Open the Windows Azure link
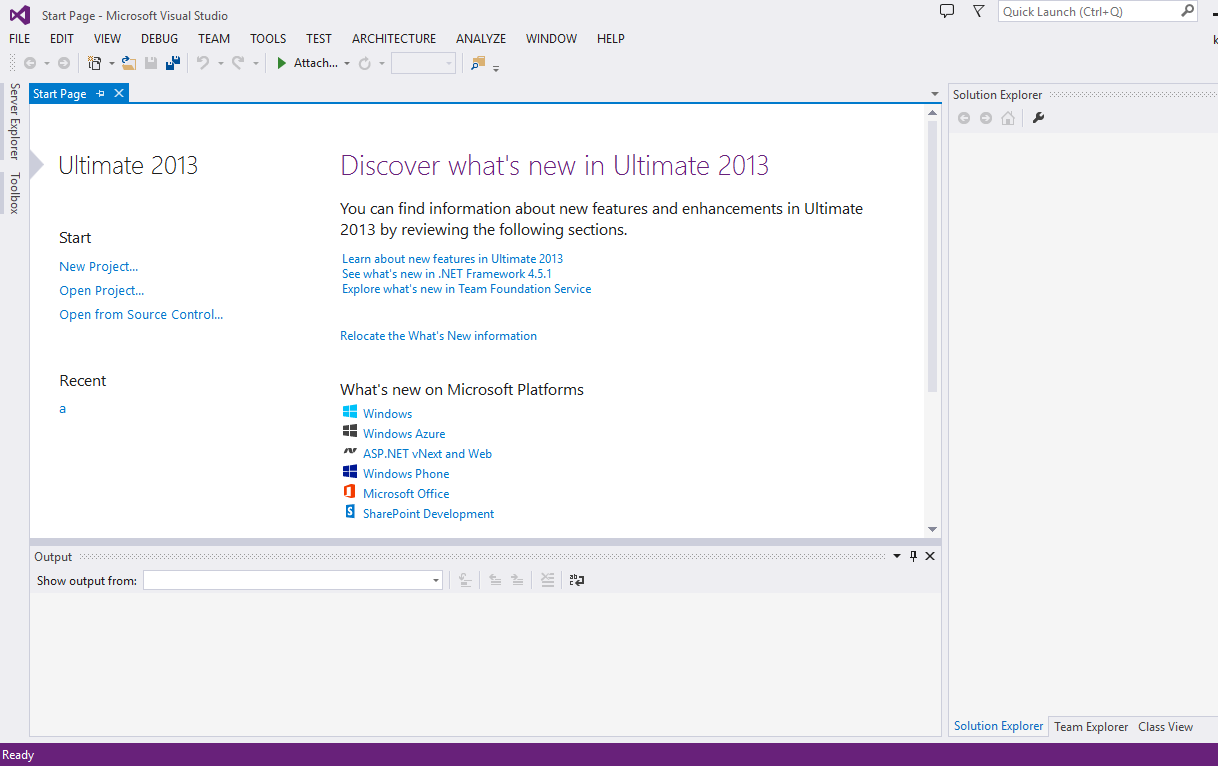The width and height of the screenshot is (1218, 766). click(404, 434)
